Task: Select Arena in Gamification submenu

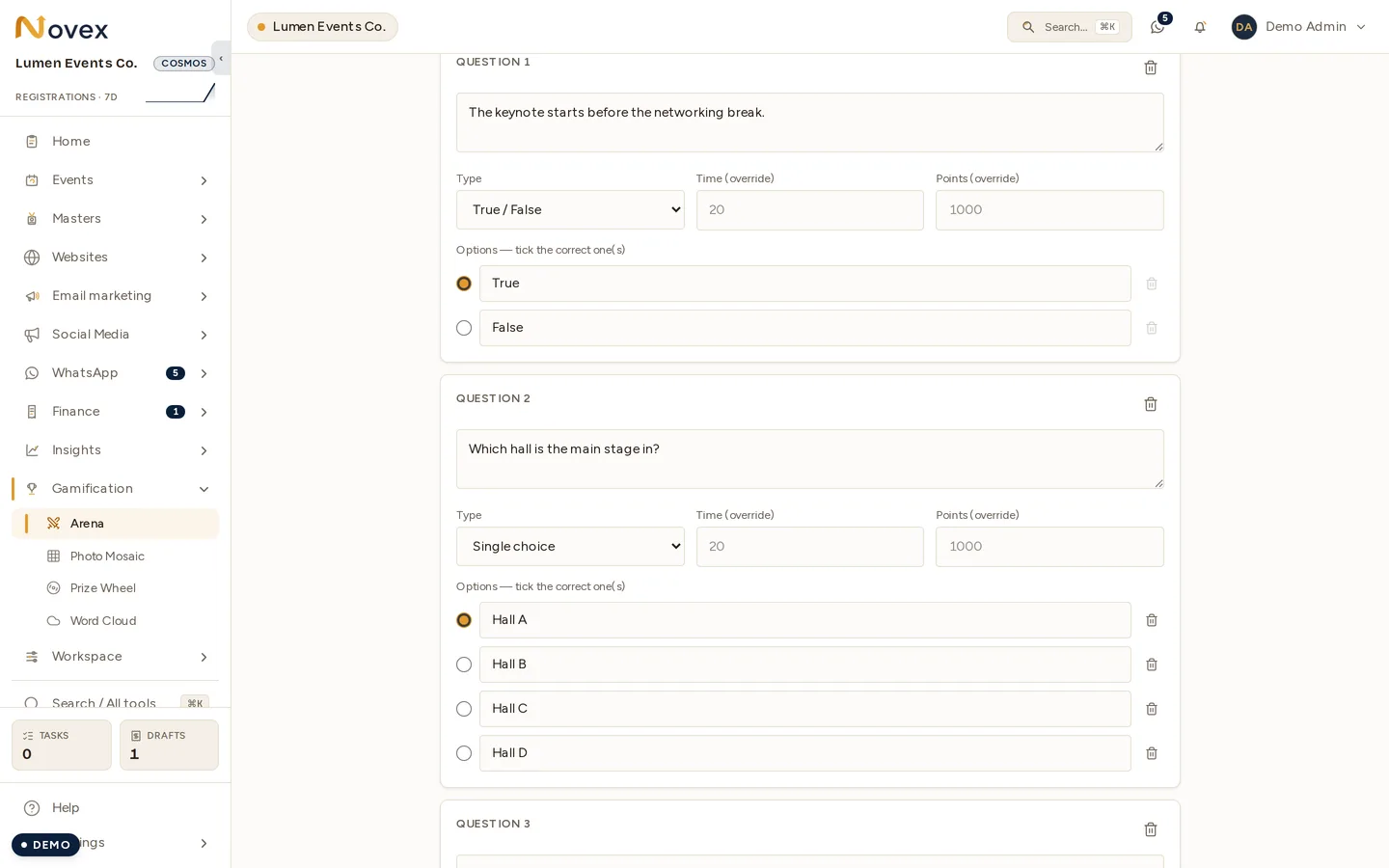Action: (x=115, y=524)
